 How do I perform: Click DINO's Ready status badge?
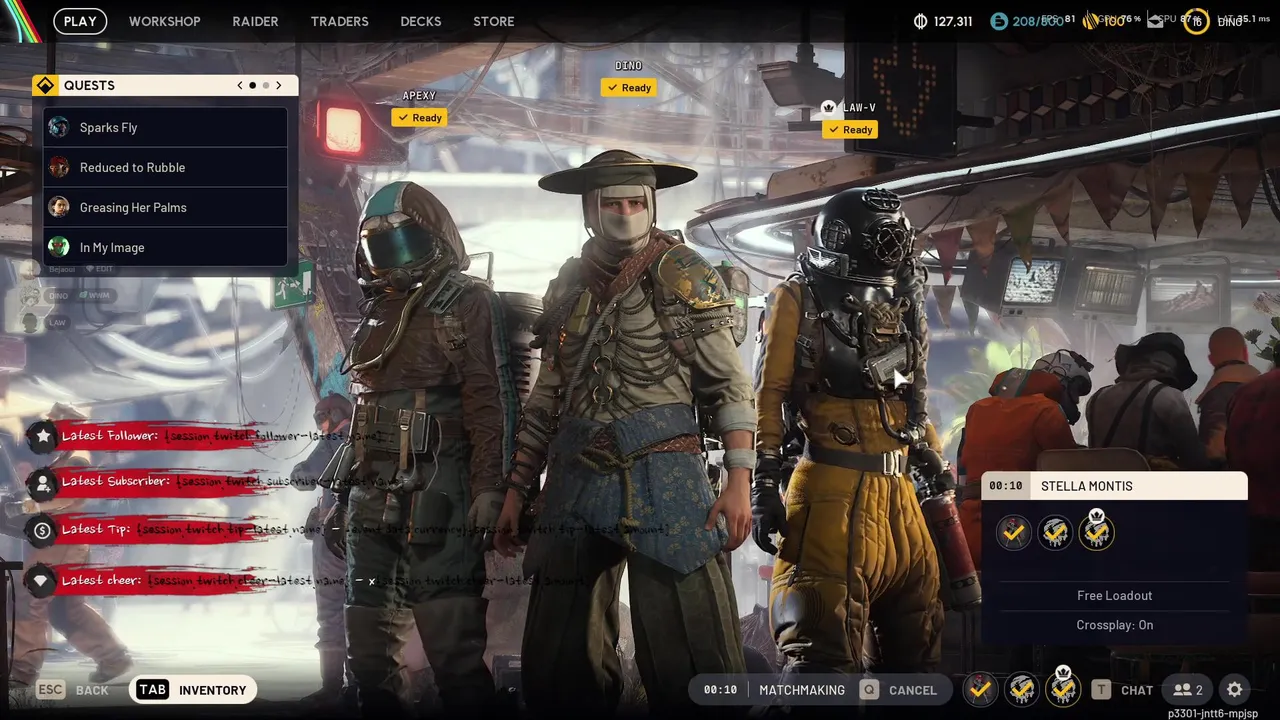point(628,87)
